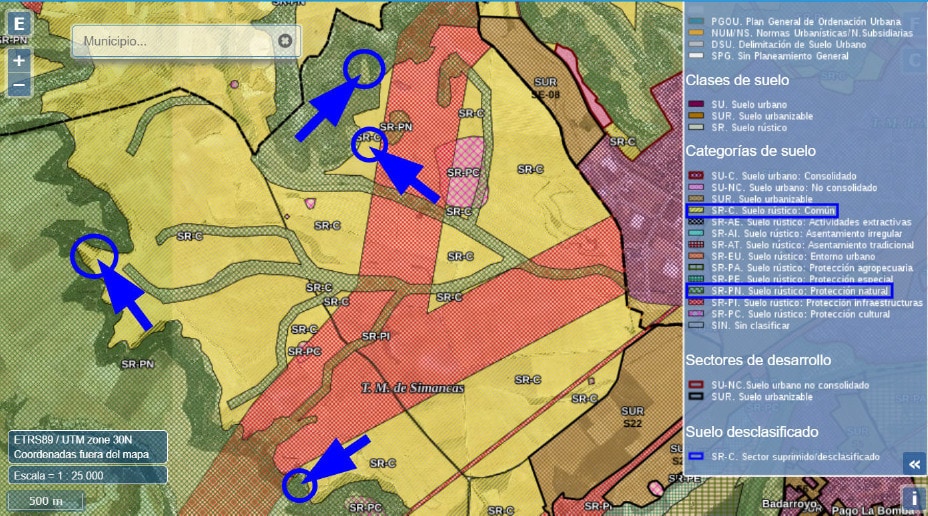Open the info button
This screenshot has height=516, width=928.
(911, 497)
